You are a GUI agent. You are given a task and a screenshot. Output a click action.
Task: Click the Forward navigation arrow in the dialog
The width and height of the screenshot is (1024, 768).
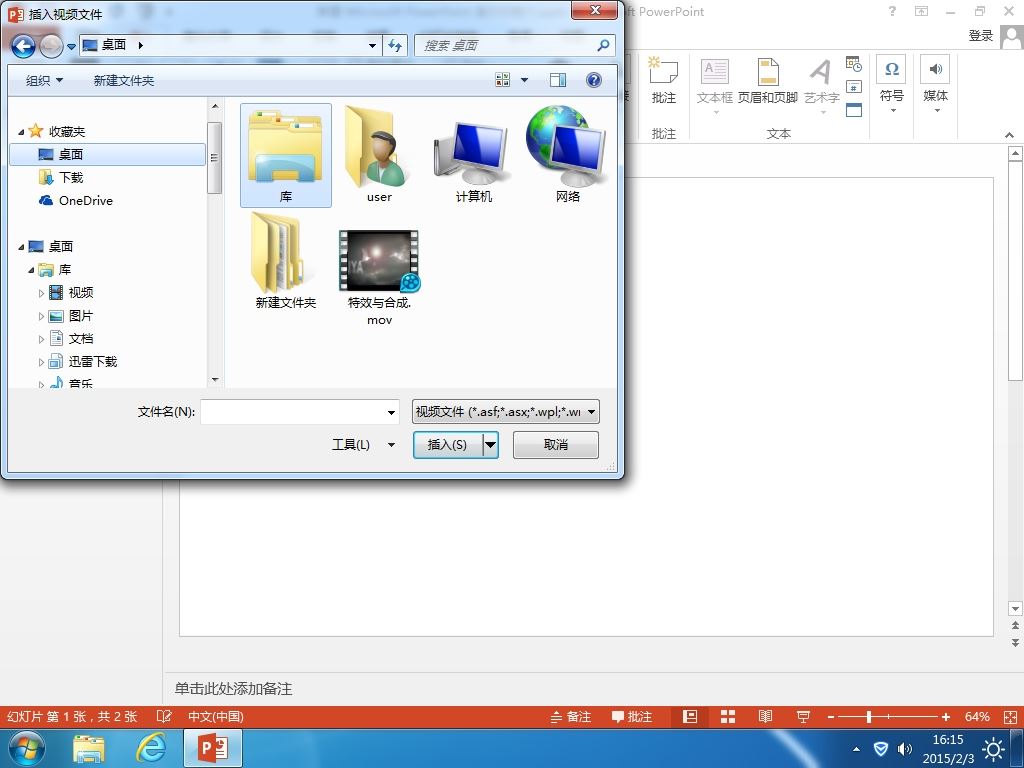[51, 46]
